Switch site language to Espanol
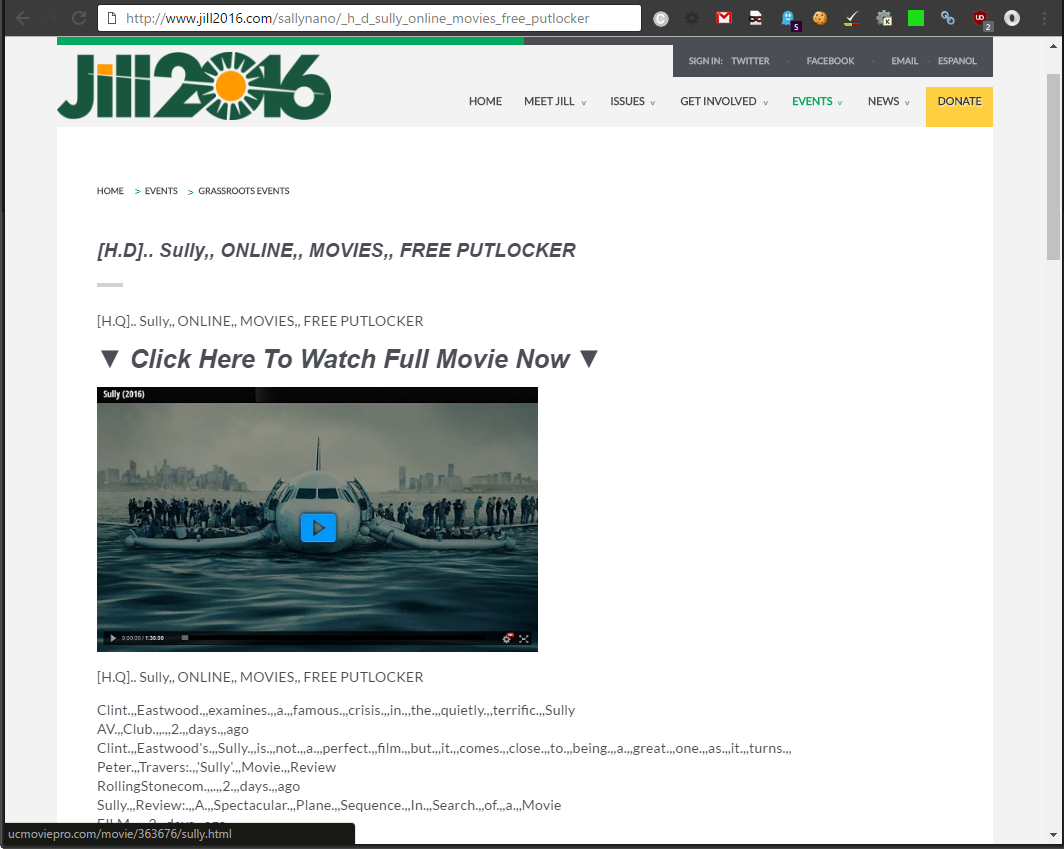This screenshot has height=849, width=1064. (957, 61)
